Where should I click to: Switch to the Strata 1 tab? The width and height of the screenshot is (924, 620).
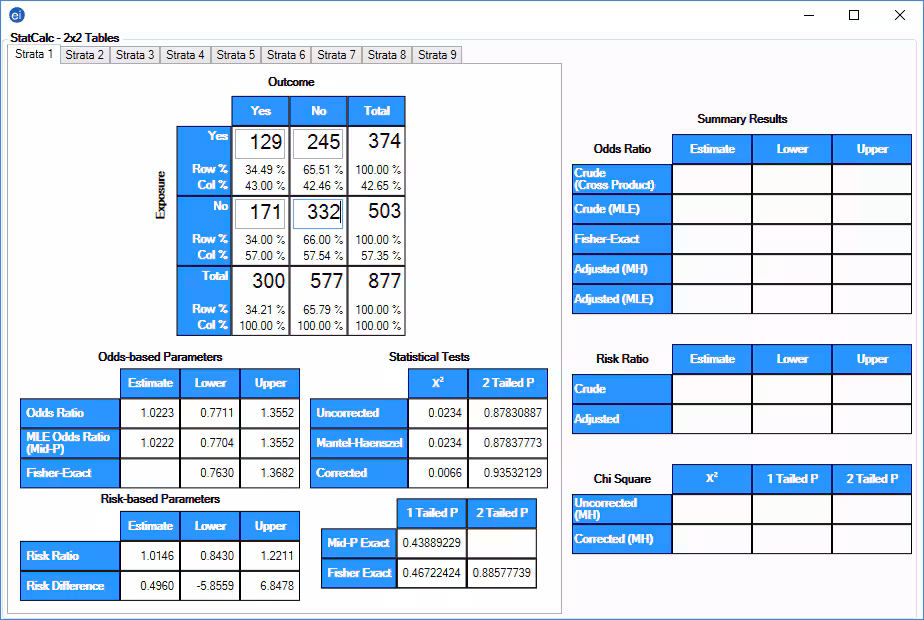(34, 54)
